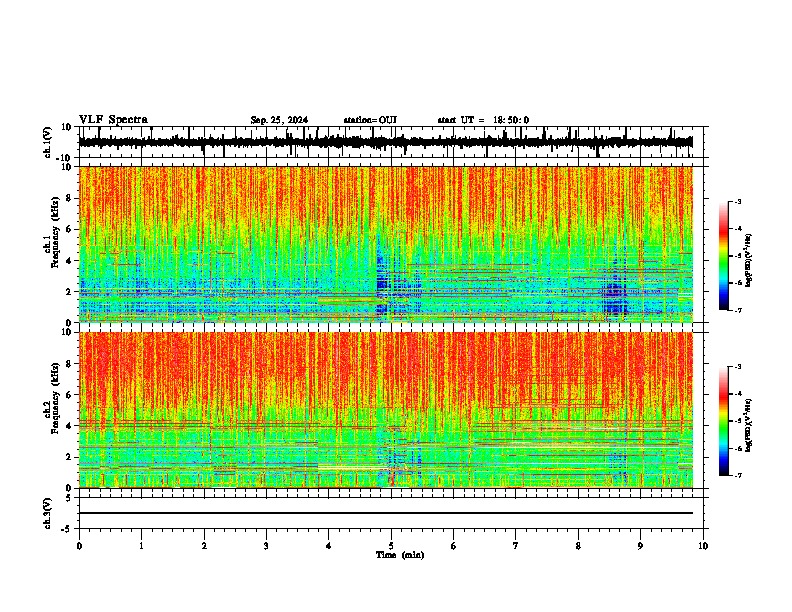The height and width of the screenshot is (612, 792).
Task: Click the time axis tick label "9"
Action: tap(640, 546)
